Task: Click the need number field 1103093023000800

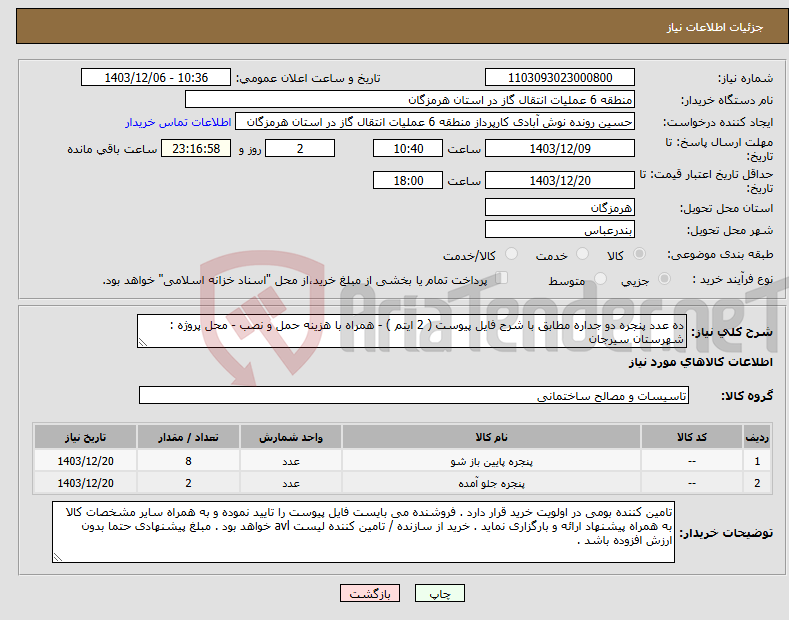Action: pos(560,78)
